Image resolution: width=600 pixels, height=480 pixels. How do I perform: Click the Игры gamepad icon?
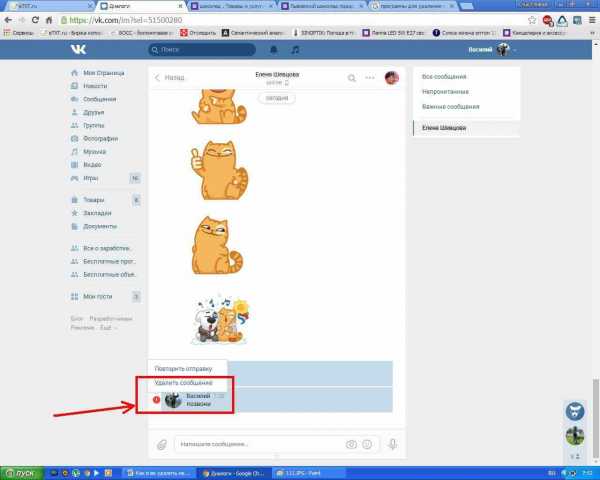pos(75,178)
